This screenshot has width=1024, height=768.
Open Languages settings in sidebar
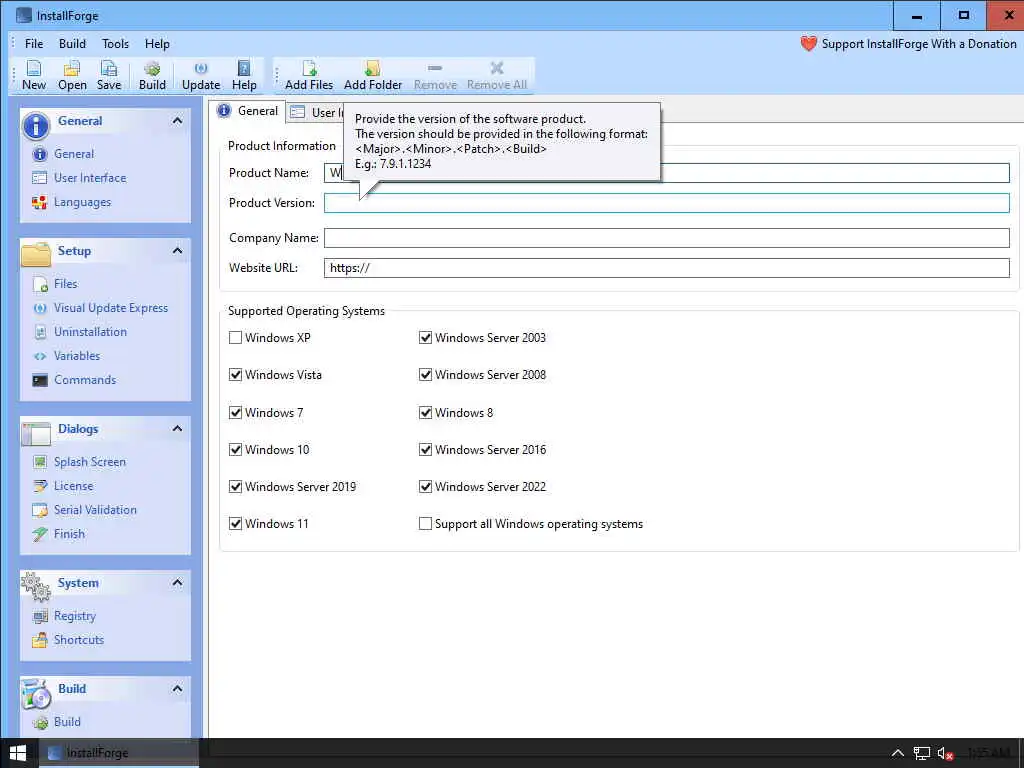click(x=82, y=202)
